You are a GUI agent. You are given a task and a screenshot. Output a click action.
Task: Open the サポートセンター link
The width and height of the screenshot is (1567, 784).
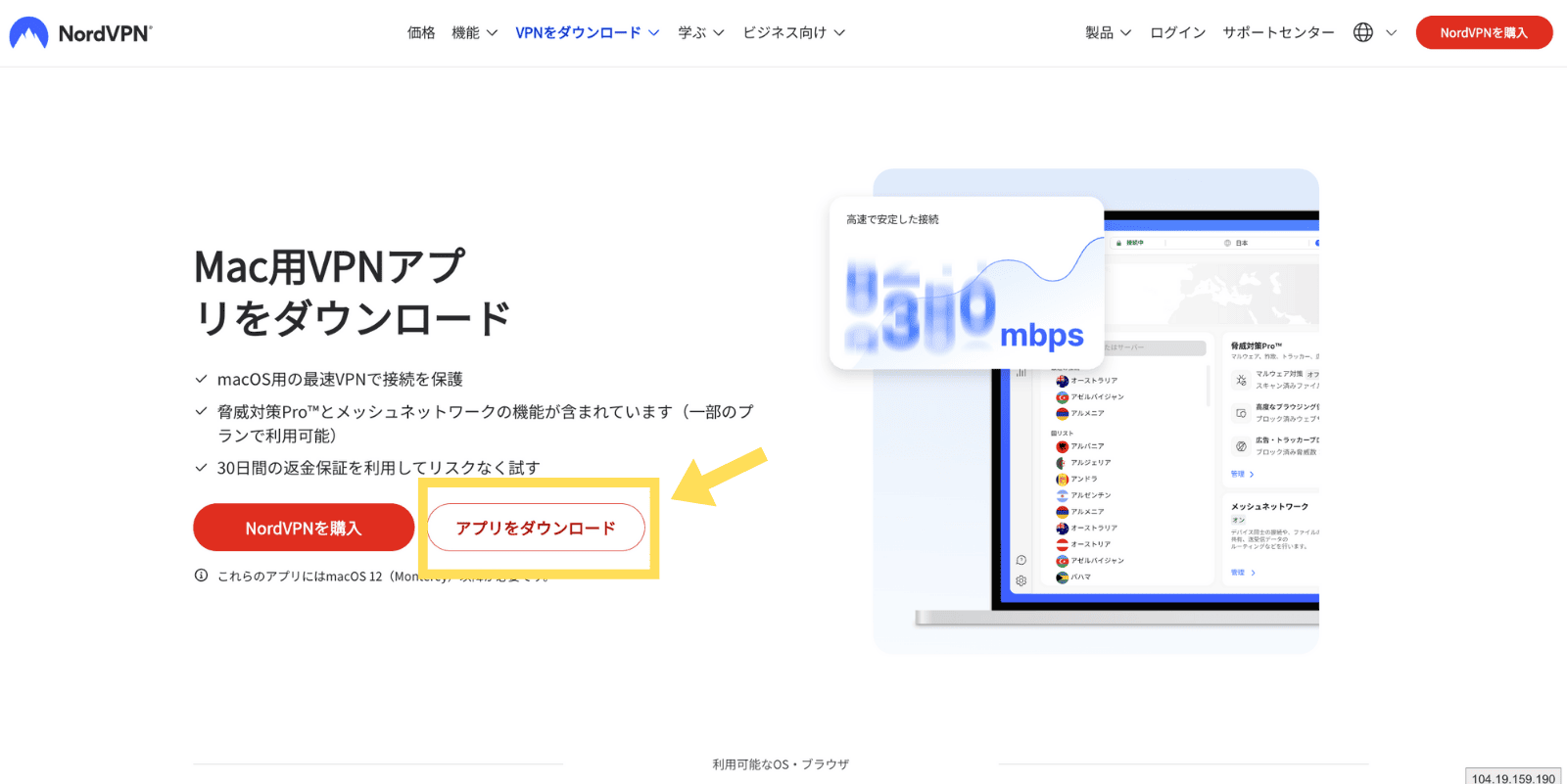click(1278, 32)
